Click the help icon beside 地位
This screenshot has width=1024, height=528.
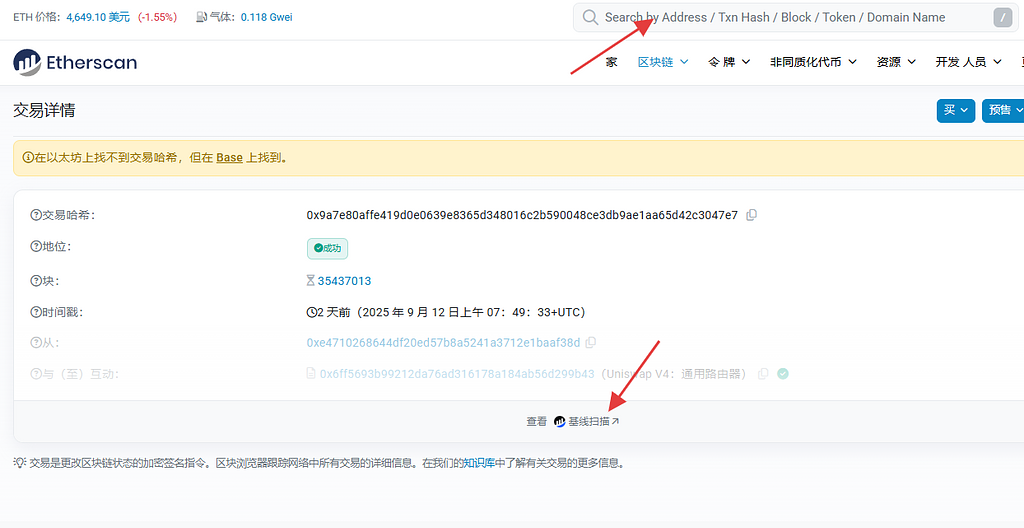pyautogui.click(x=36, y=247)
